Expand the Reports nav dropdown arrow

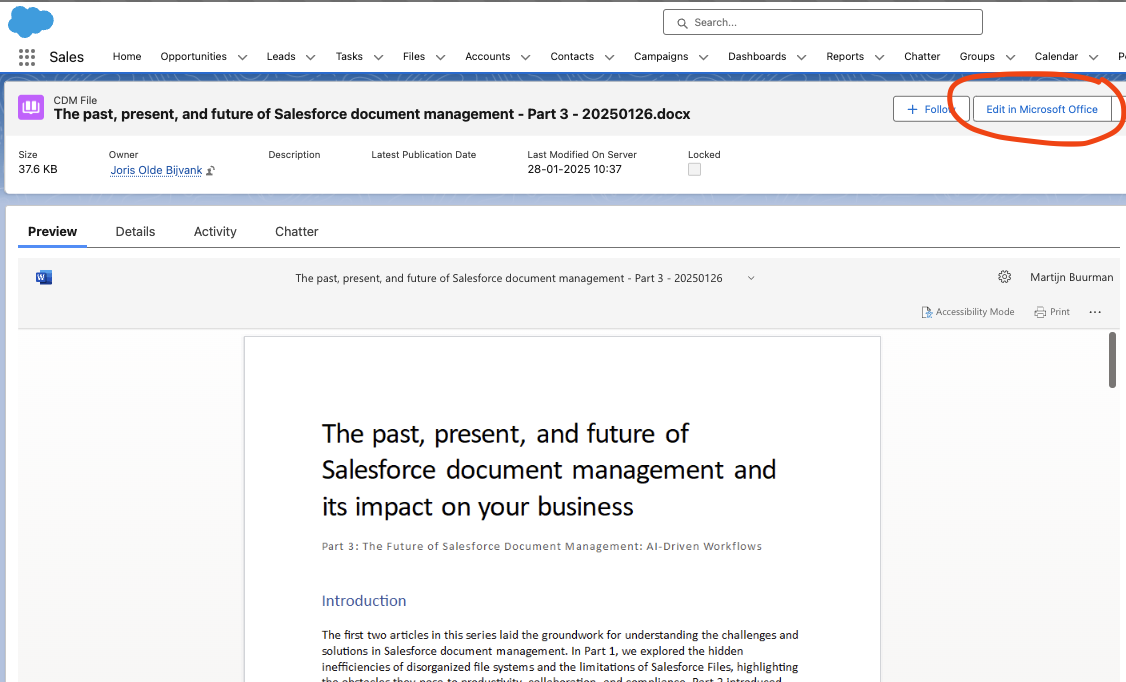[x=880, y=57]
